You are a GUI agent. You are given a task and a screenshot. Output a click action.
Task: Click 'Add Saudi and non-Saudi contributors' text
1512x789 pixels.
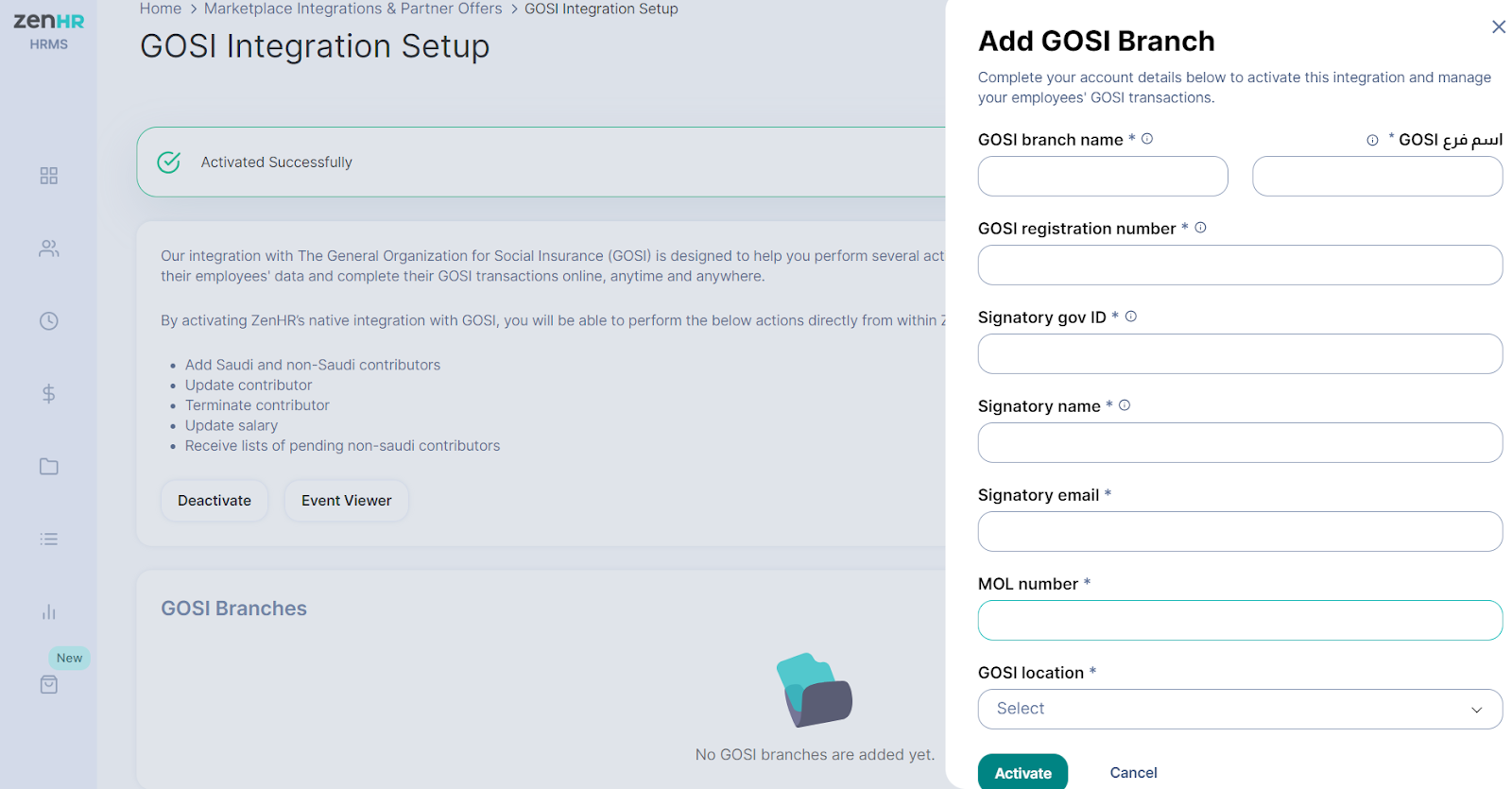(x=313, y=365)
